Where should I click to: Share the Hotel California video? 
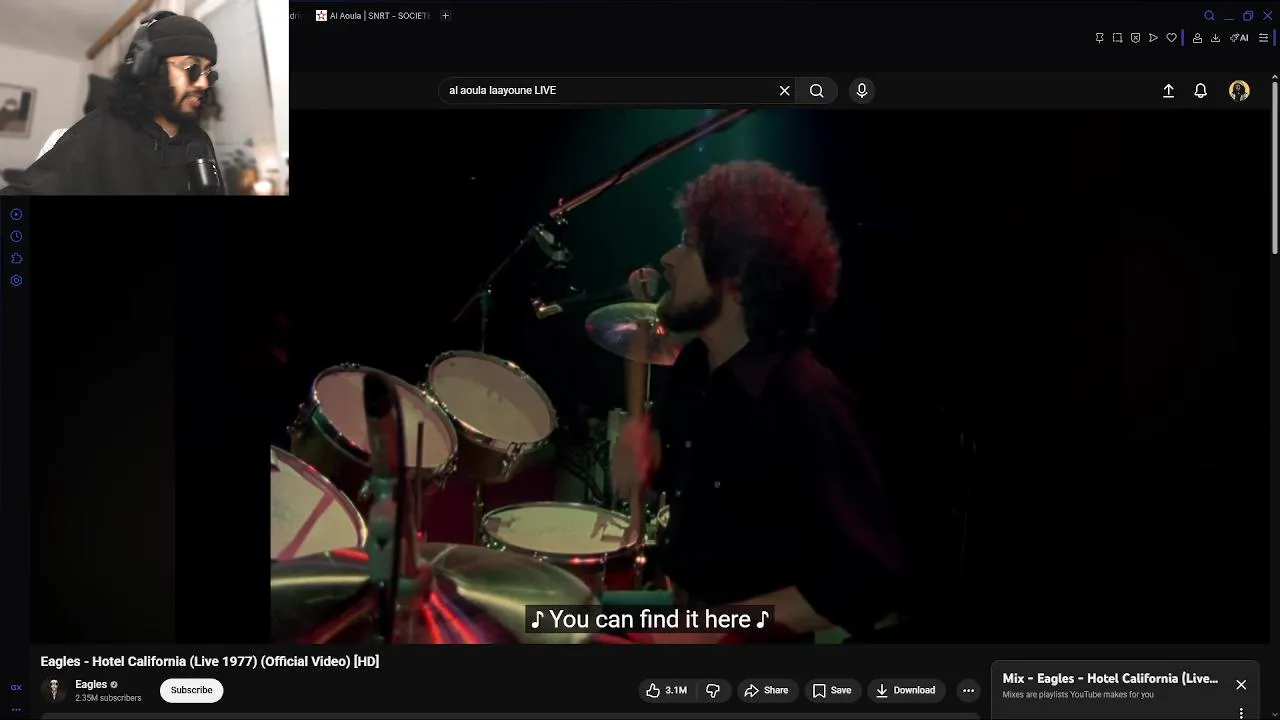tap(766, 690)
